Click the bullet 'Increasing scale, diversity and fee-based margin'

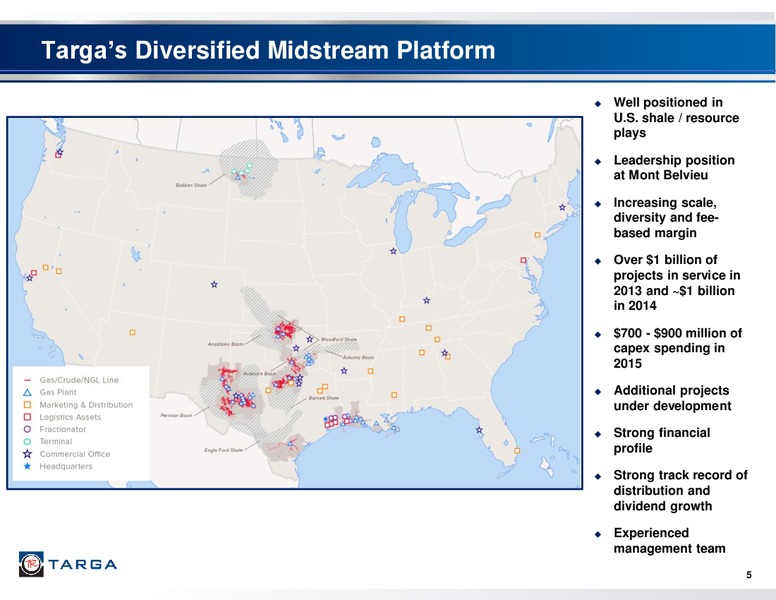point(666,217)
